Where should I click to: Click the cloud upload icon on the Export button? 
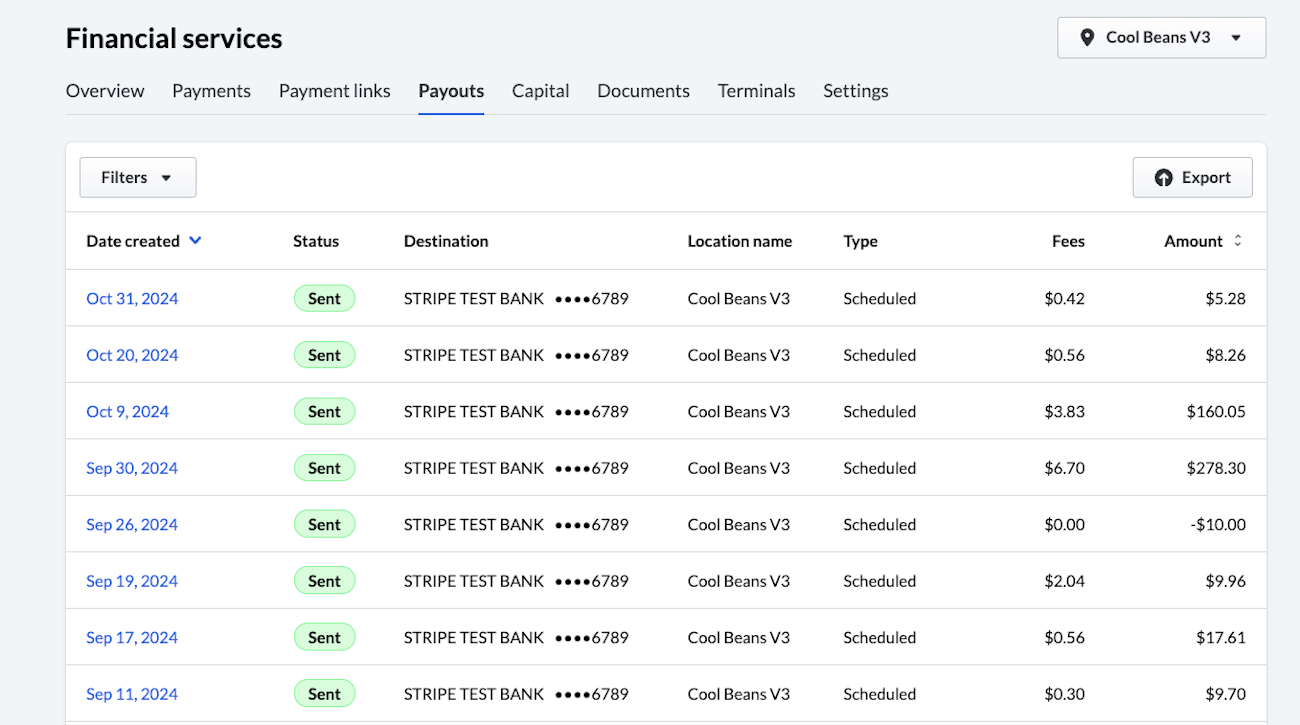coord(1163,177)
